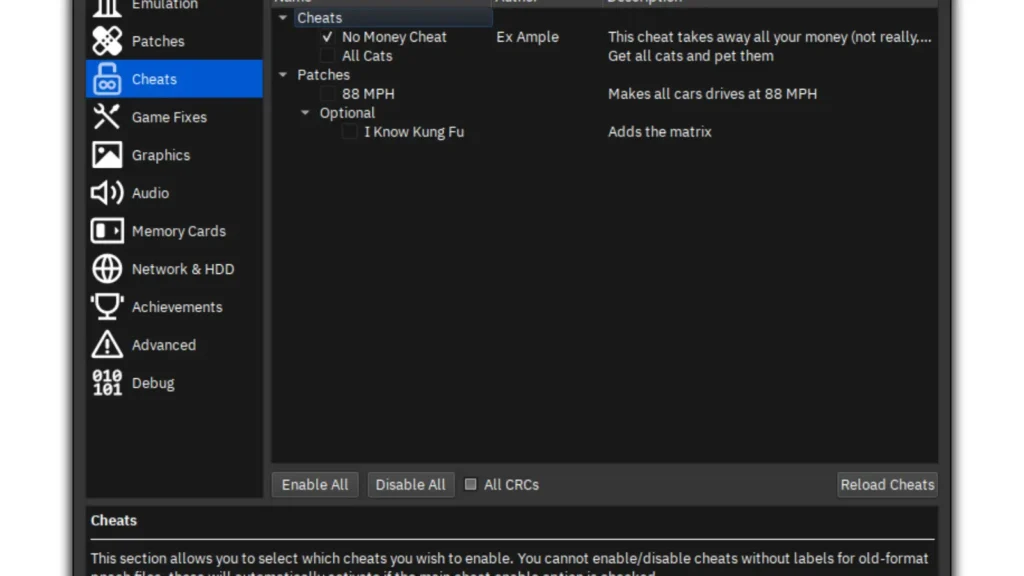This screenshot has height=576, width=1024.
Task: Switch to Network & HDD page
Action: tap(174, 268)
